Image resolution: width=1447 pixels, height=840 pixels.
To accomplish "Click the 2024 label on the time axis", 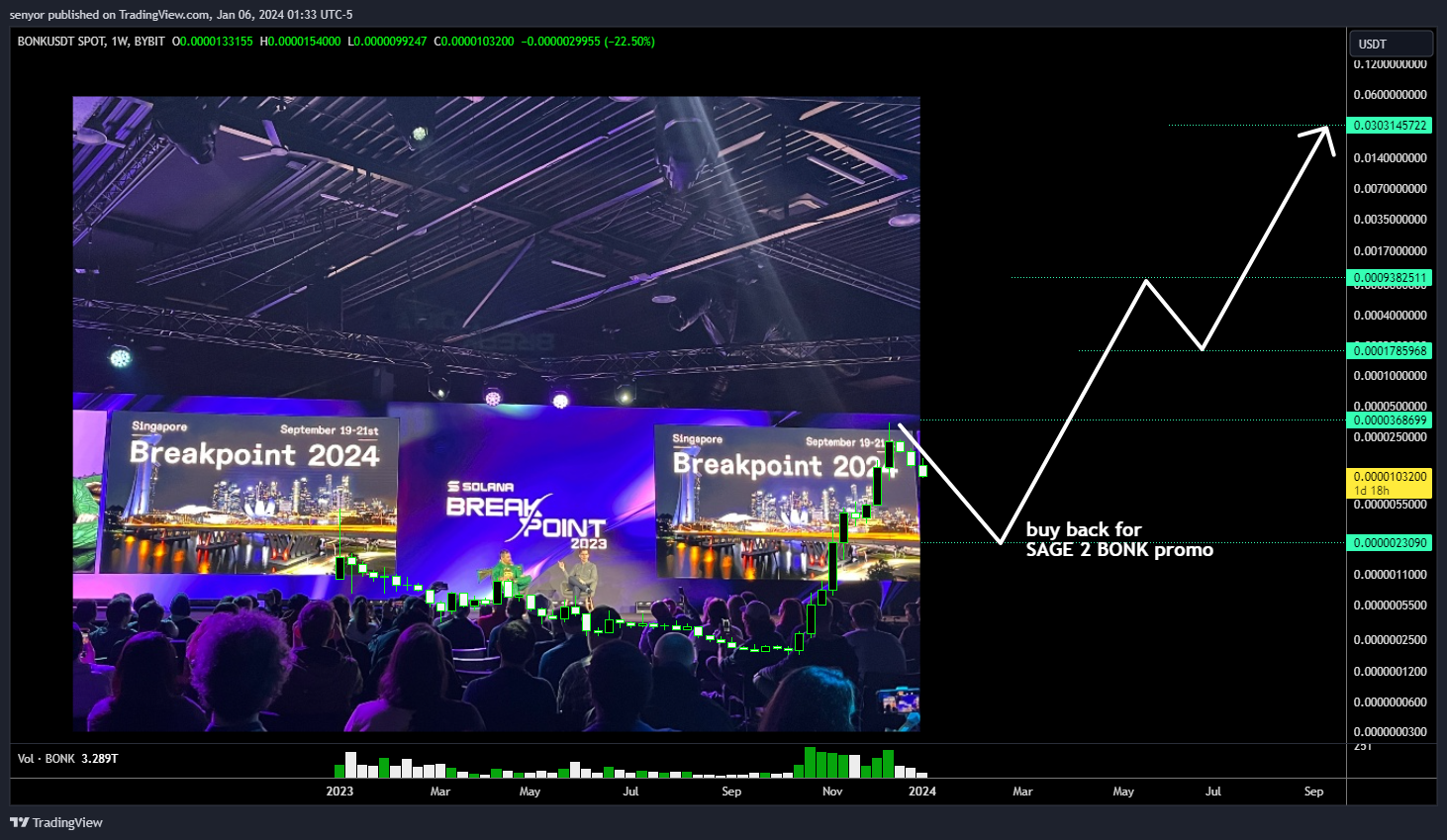I will click(x=922, y=792).
